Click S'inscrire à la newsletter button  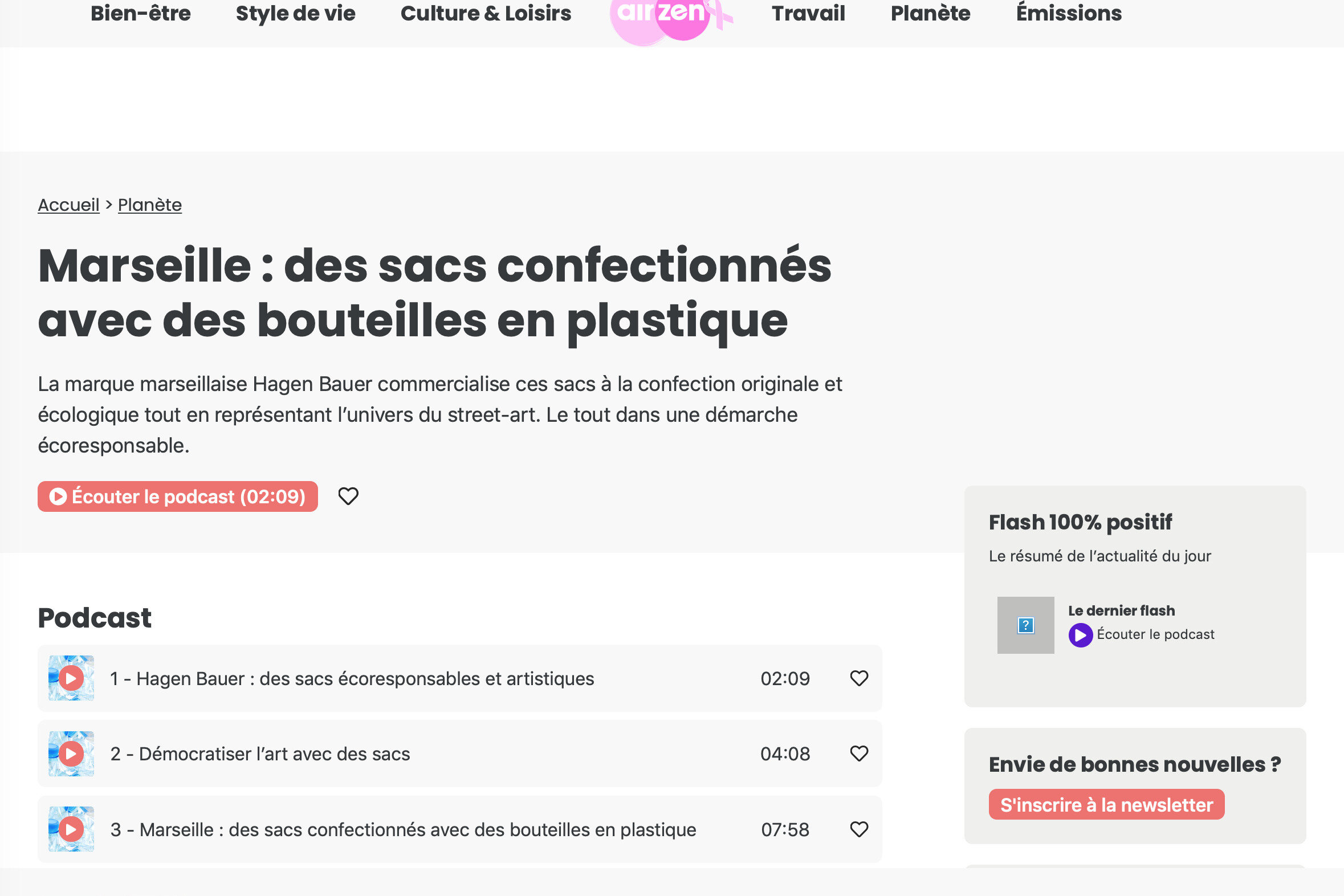[1106, 805]
